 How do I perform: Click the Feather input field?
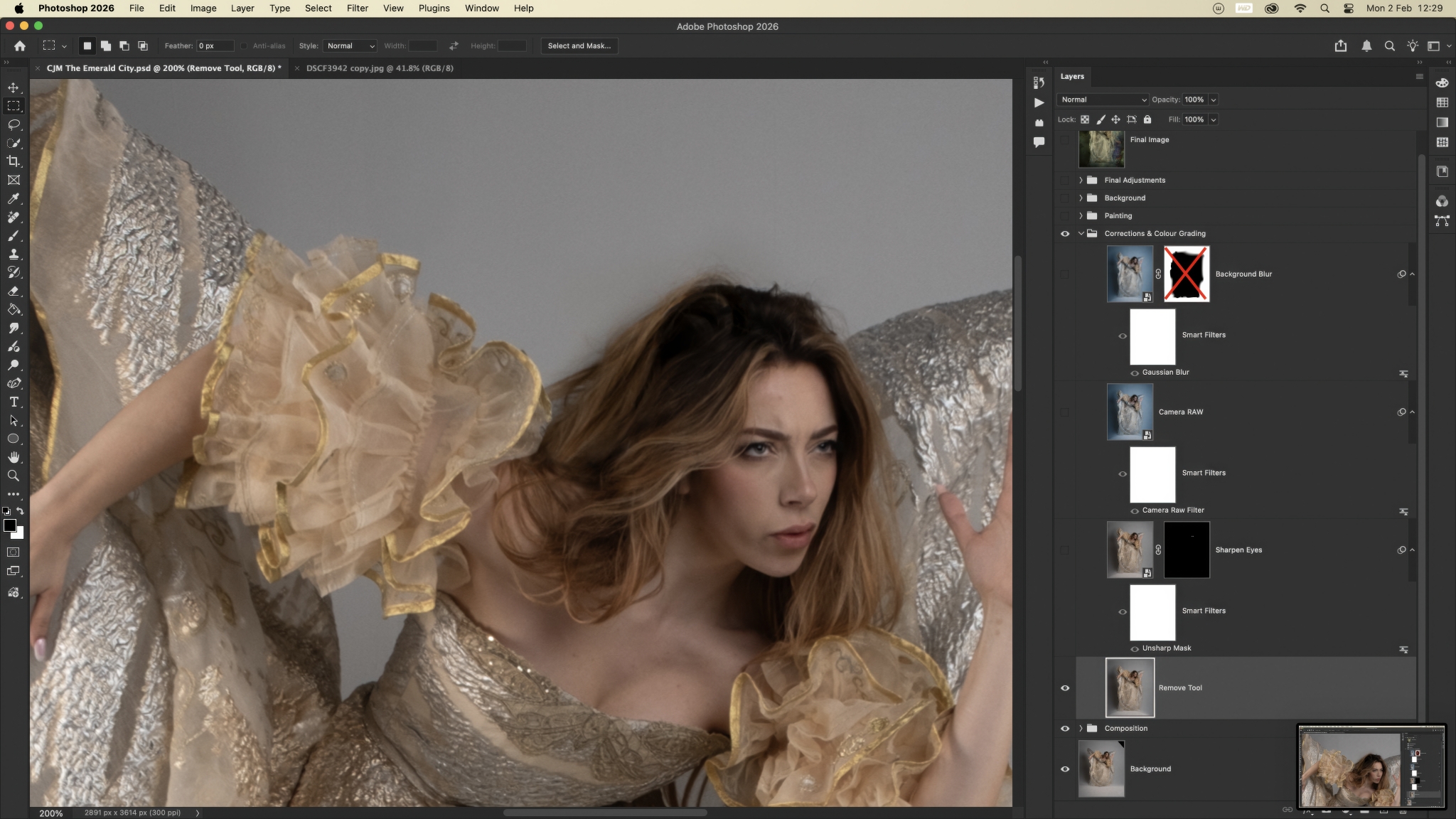pyautogui.click(x=215, y=45)
